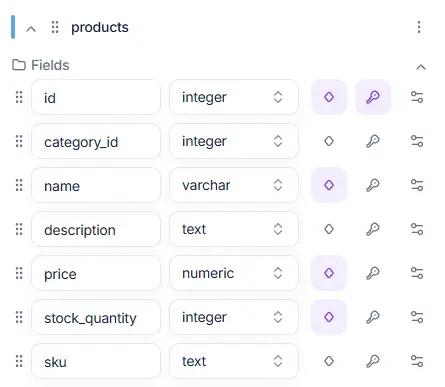This screenshot has height=387, width=445.
Task: Open attribute settings for name field
Action: pos(417,185)
